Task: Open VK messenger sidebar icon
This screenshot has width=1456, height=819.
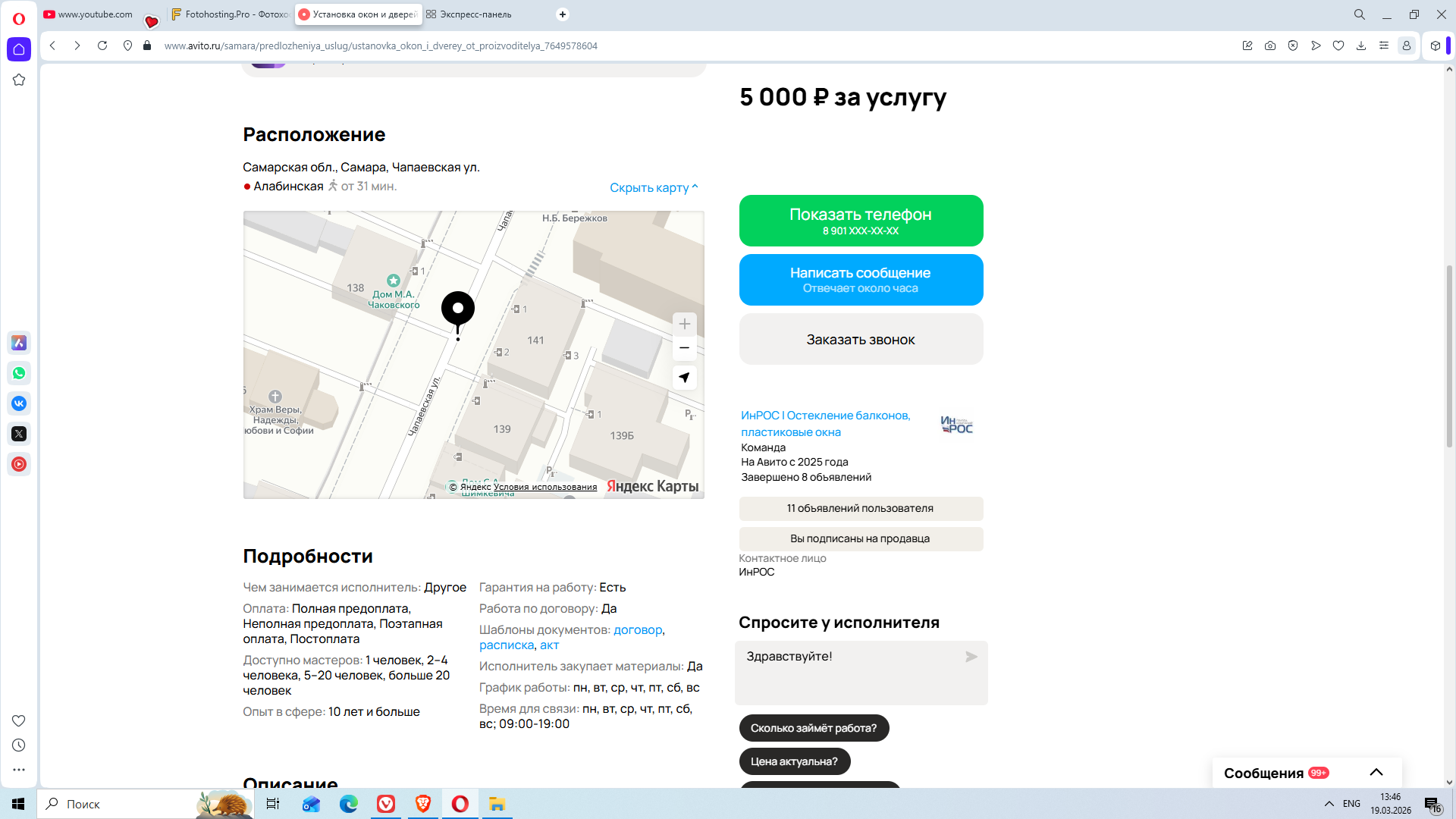Action: 19,403
